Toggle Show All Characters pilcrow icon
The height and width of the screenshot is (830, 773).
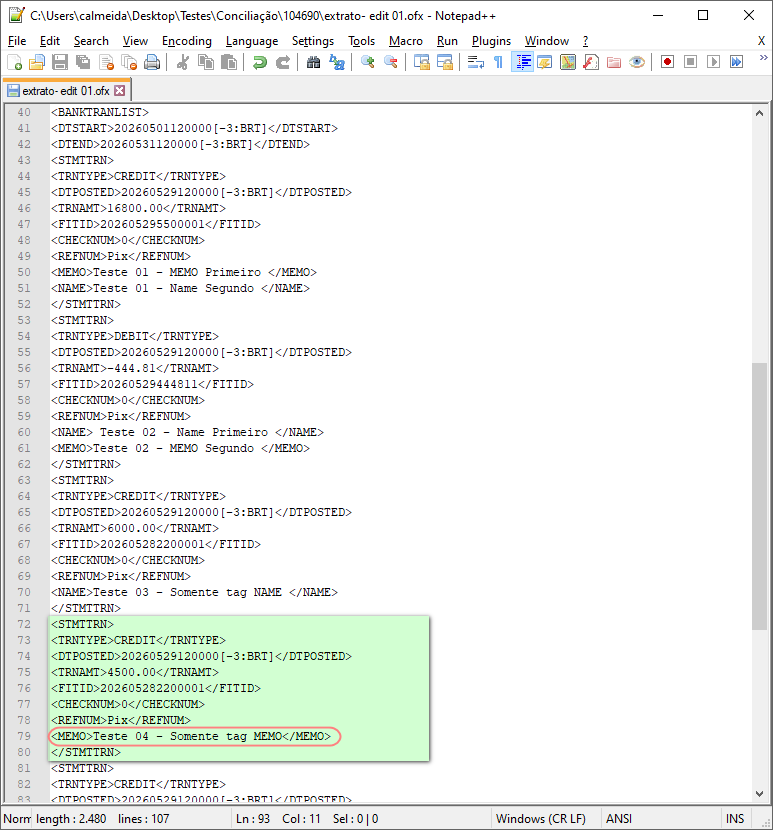498,62
